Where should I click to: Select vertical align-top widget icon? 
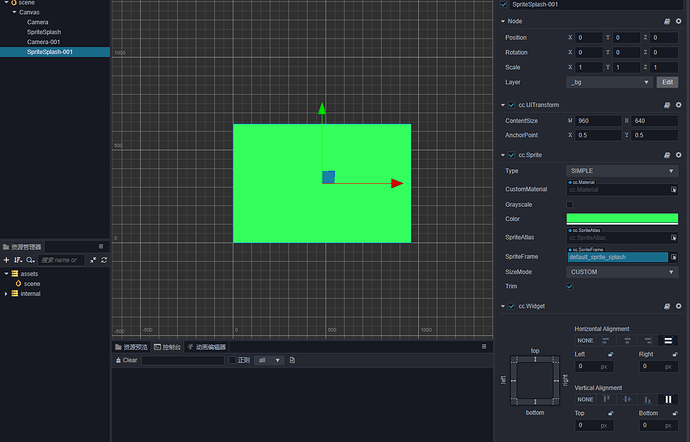pos(606,399)
